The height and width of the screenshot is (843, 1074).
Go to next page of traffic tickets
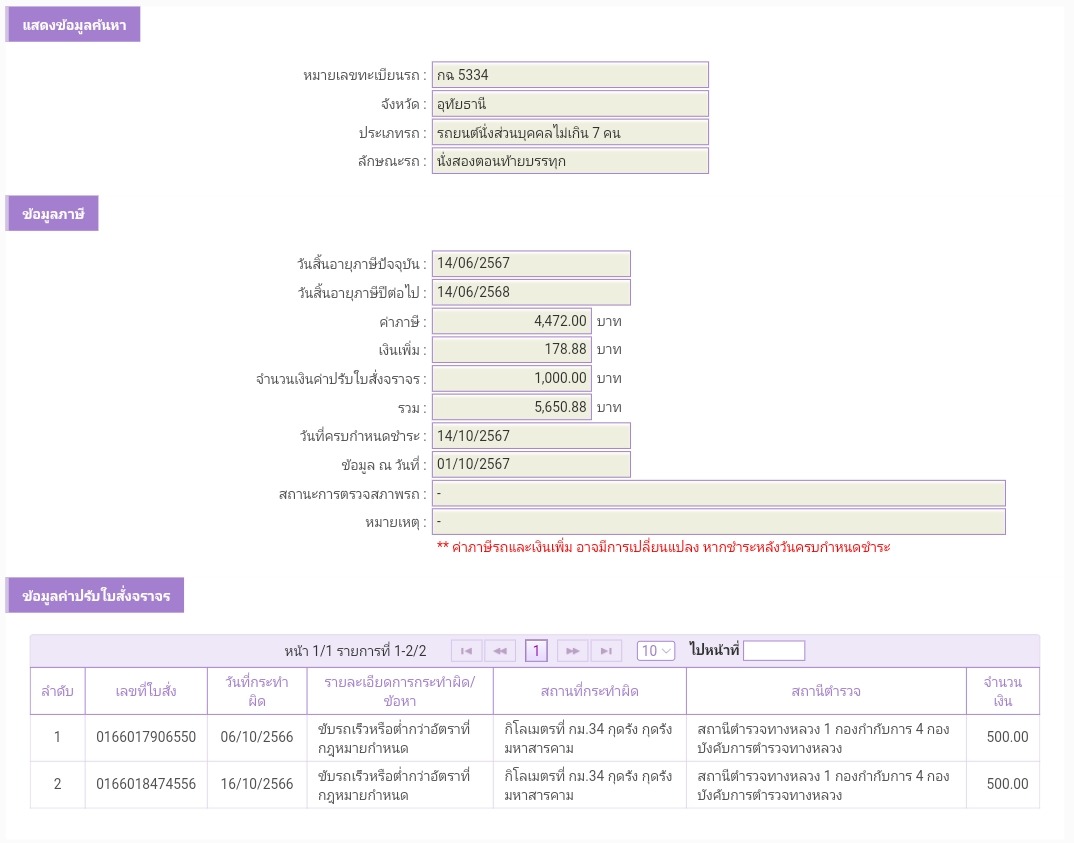pyautogui.click(x=573, y=651)
